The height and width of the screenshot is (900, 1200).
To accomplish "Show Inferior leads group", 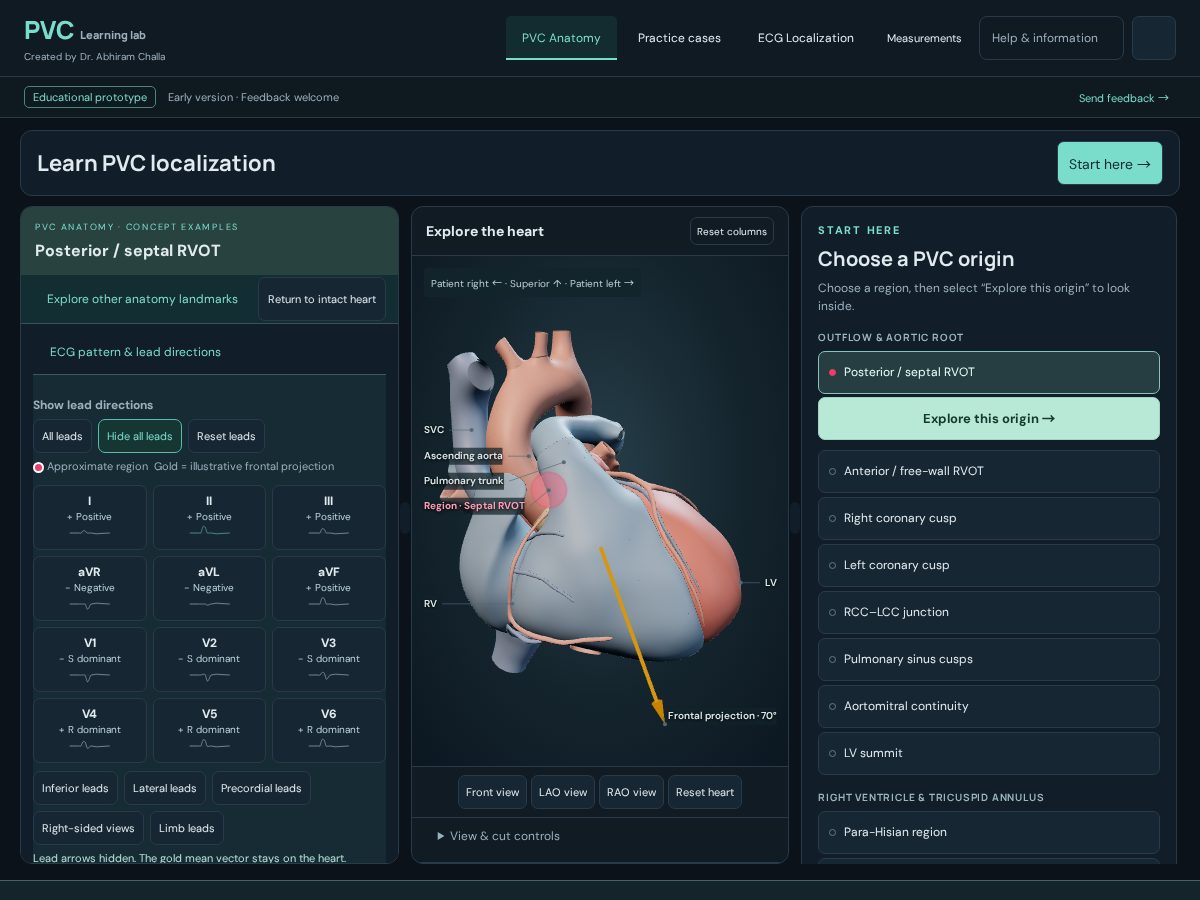I will pyautogui.click(x=75, y=788).
